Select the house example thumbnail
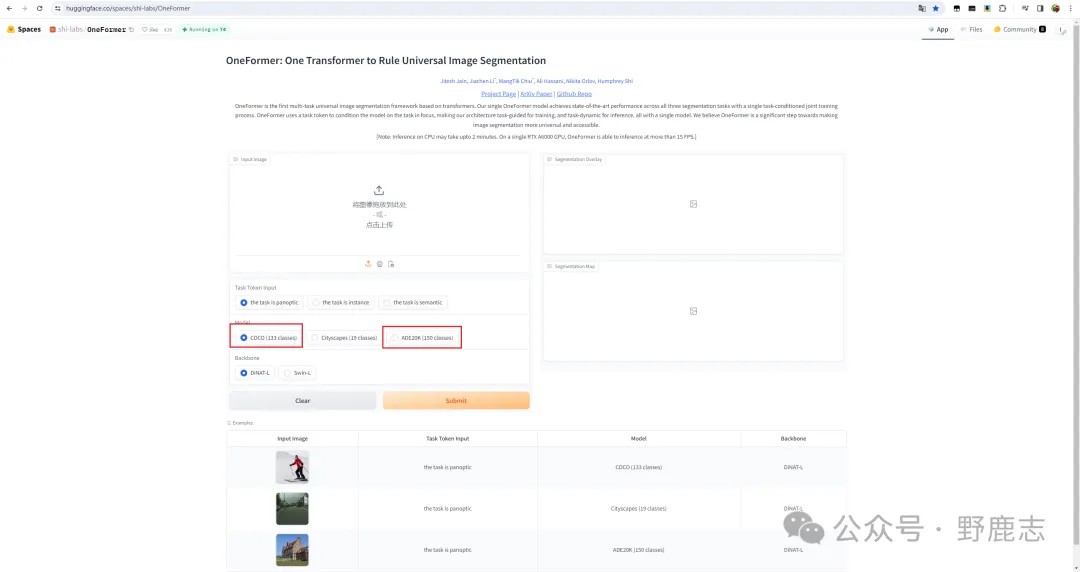The image size is (1080, 572). pyautogui.click(x=292, y=550)
